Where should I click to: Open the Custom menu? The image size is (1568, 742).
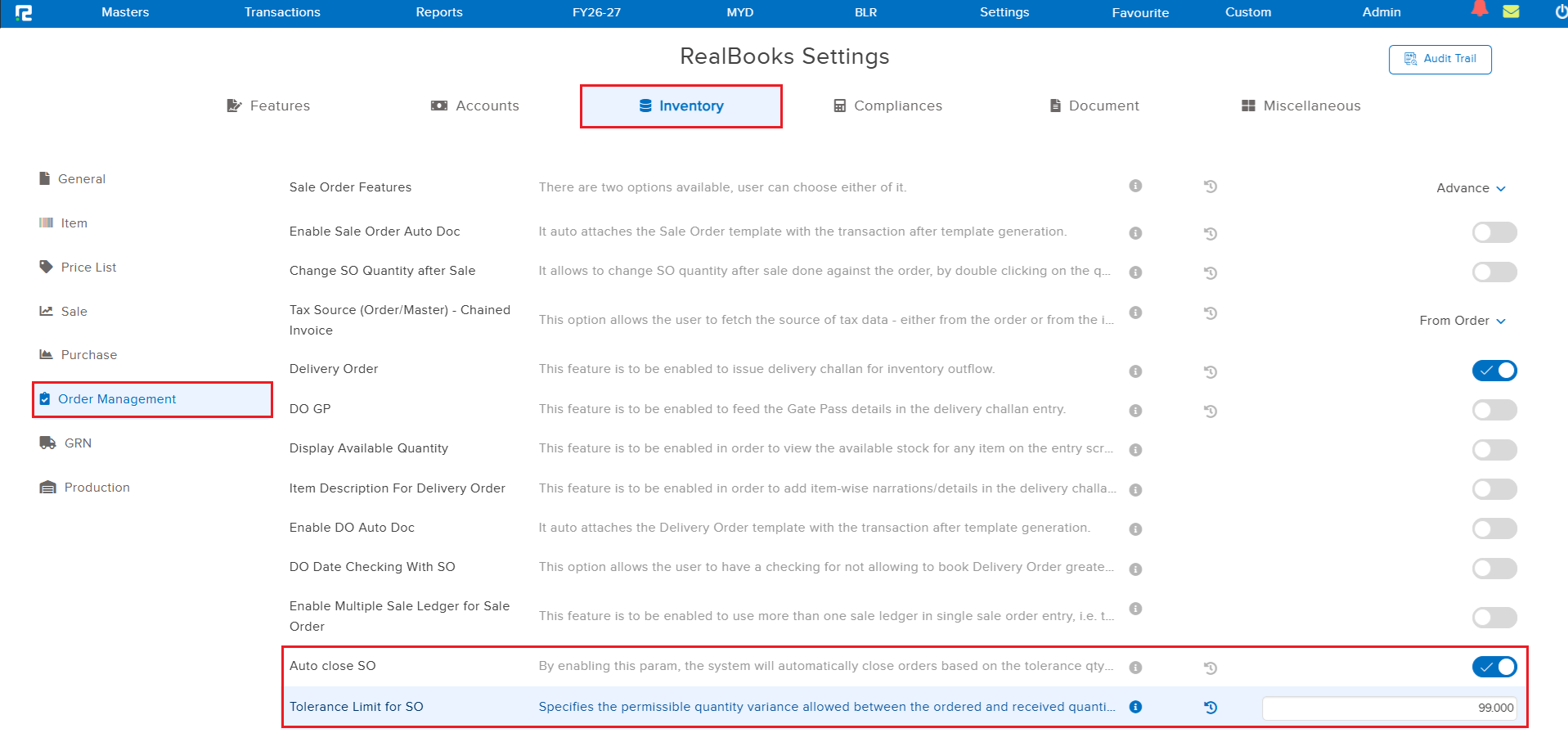click(1248, 12)
